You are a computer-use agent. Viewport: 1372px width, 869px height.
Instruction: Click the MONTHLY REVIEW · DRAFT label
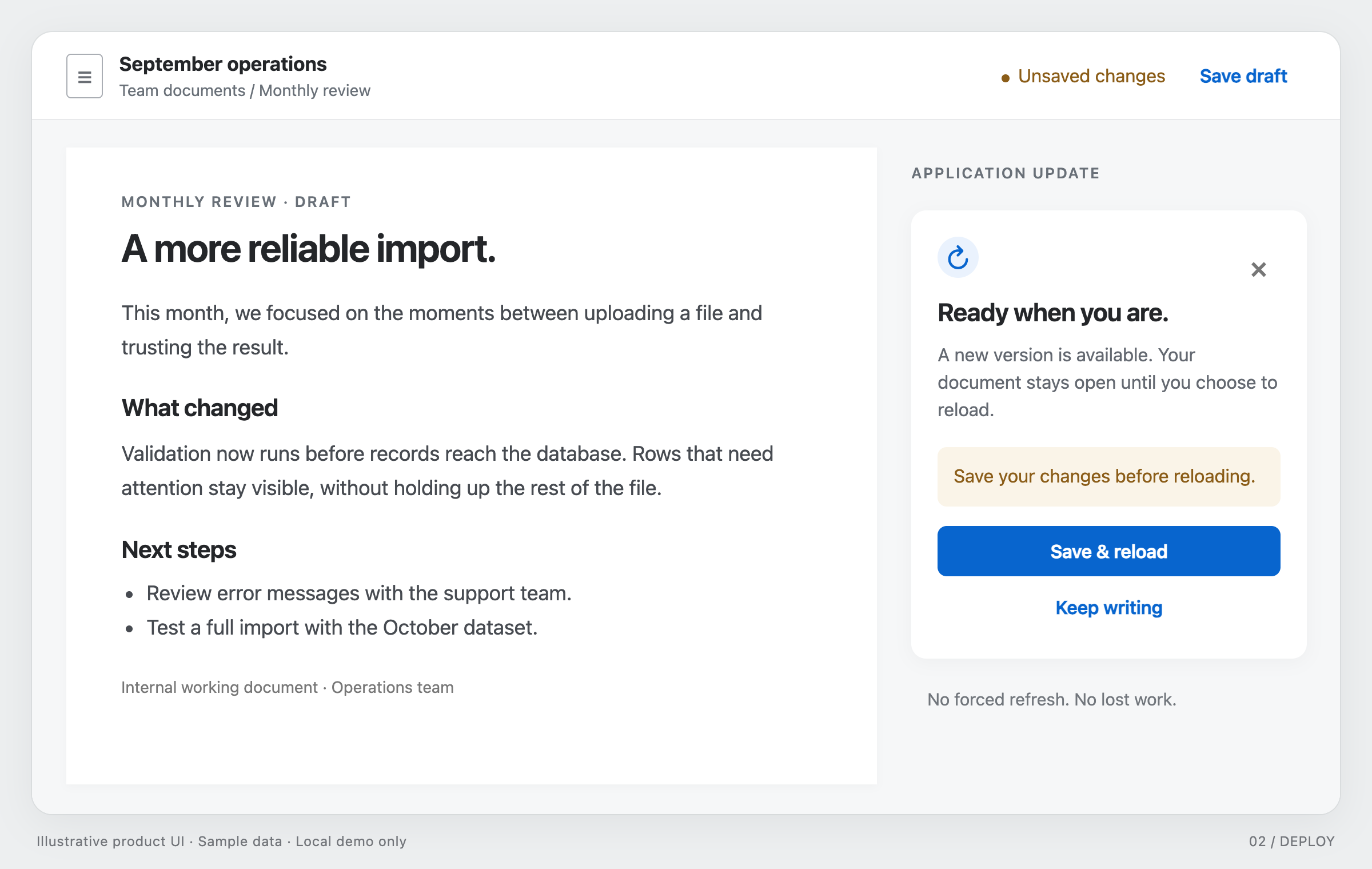click(x=236, y=202)
